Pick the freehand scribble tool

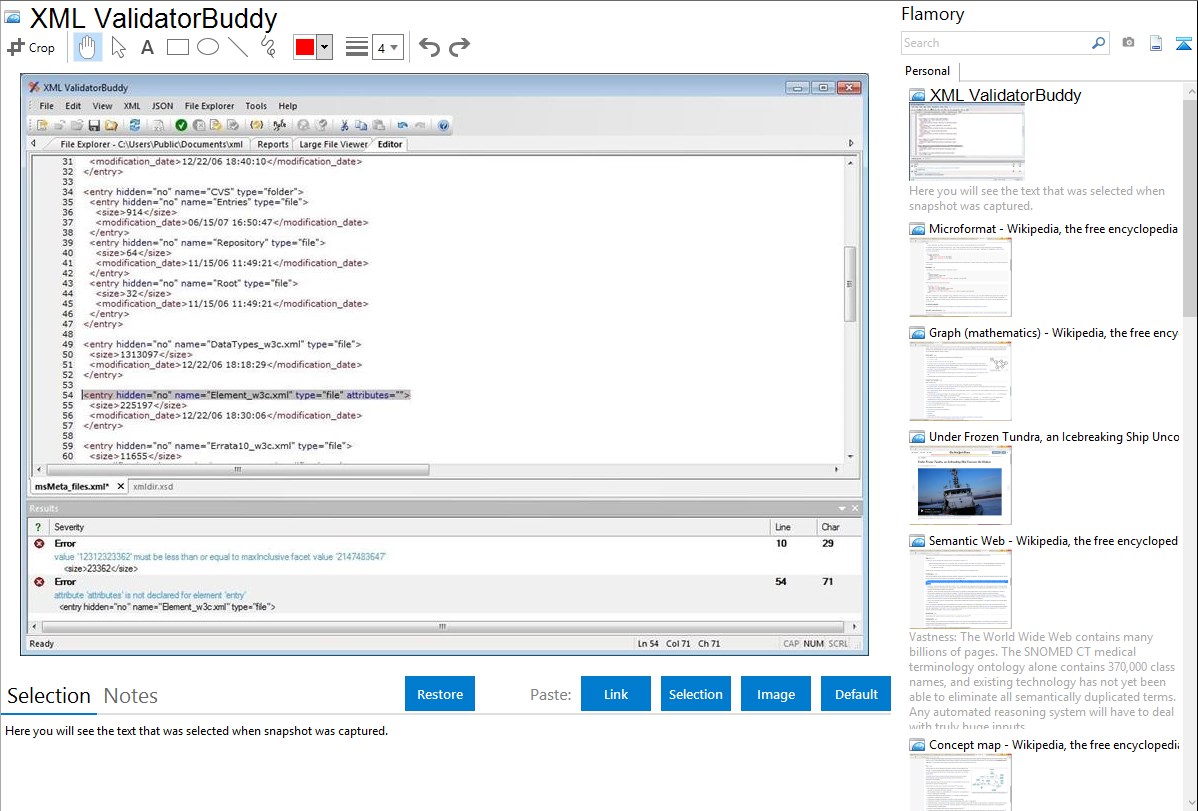coord(268,47)
